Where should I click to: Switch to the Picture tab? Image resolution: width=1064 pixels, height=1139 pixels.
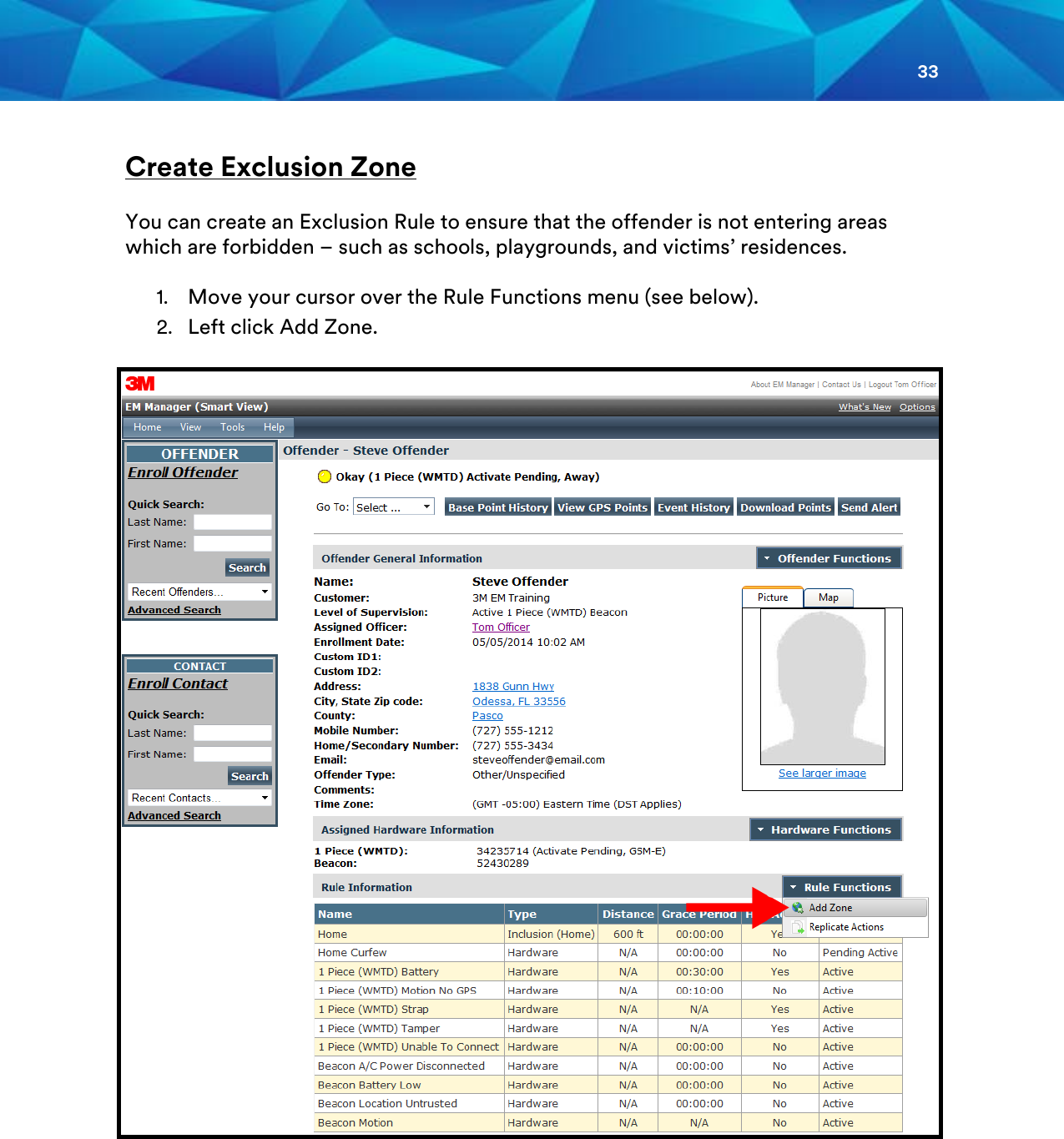(773, 597)
